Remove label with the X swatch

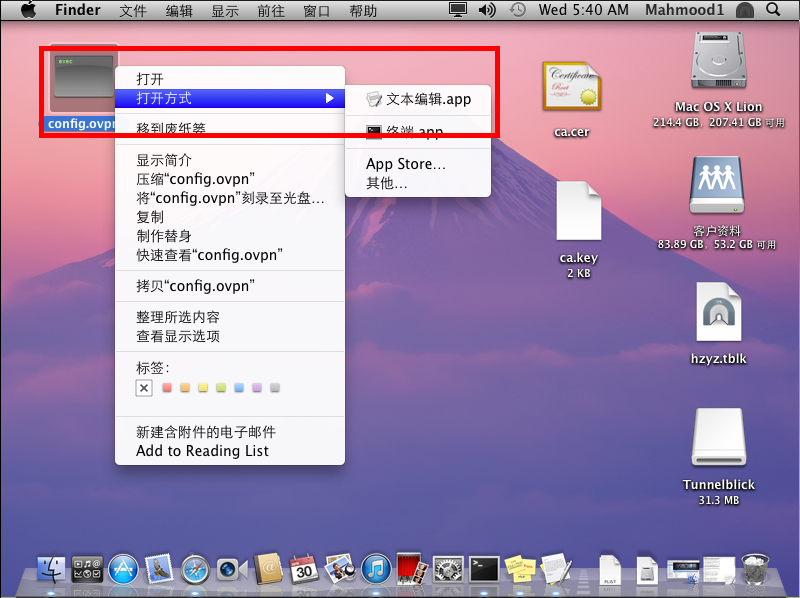[144, 388]
